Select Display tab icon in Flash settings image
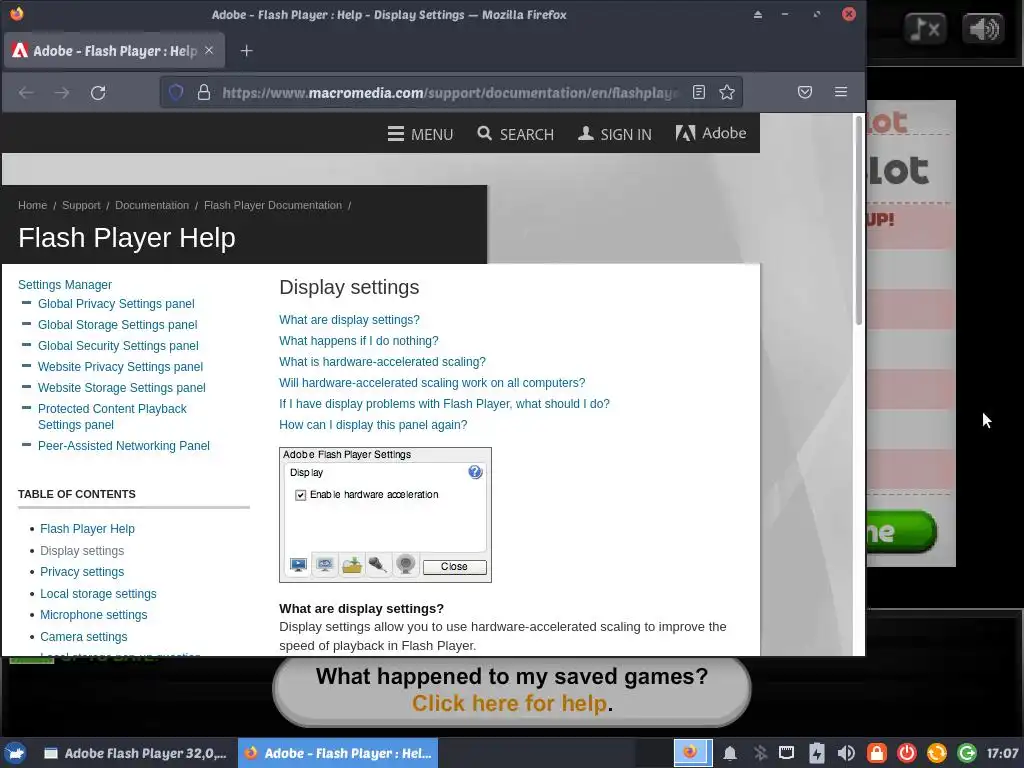1024x768 pixels. tap(298, 565)
